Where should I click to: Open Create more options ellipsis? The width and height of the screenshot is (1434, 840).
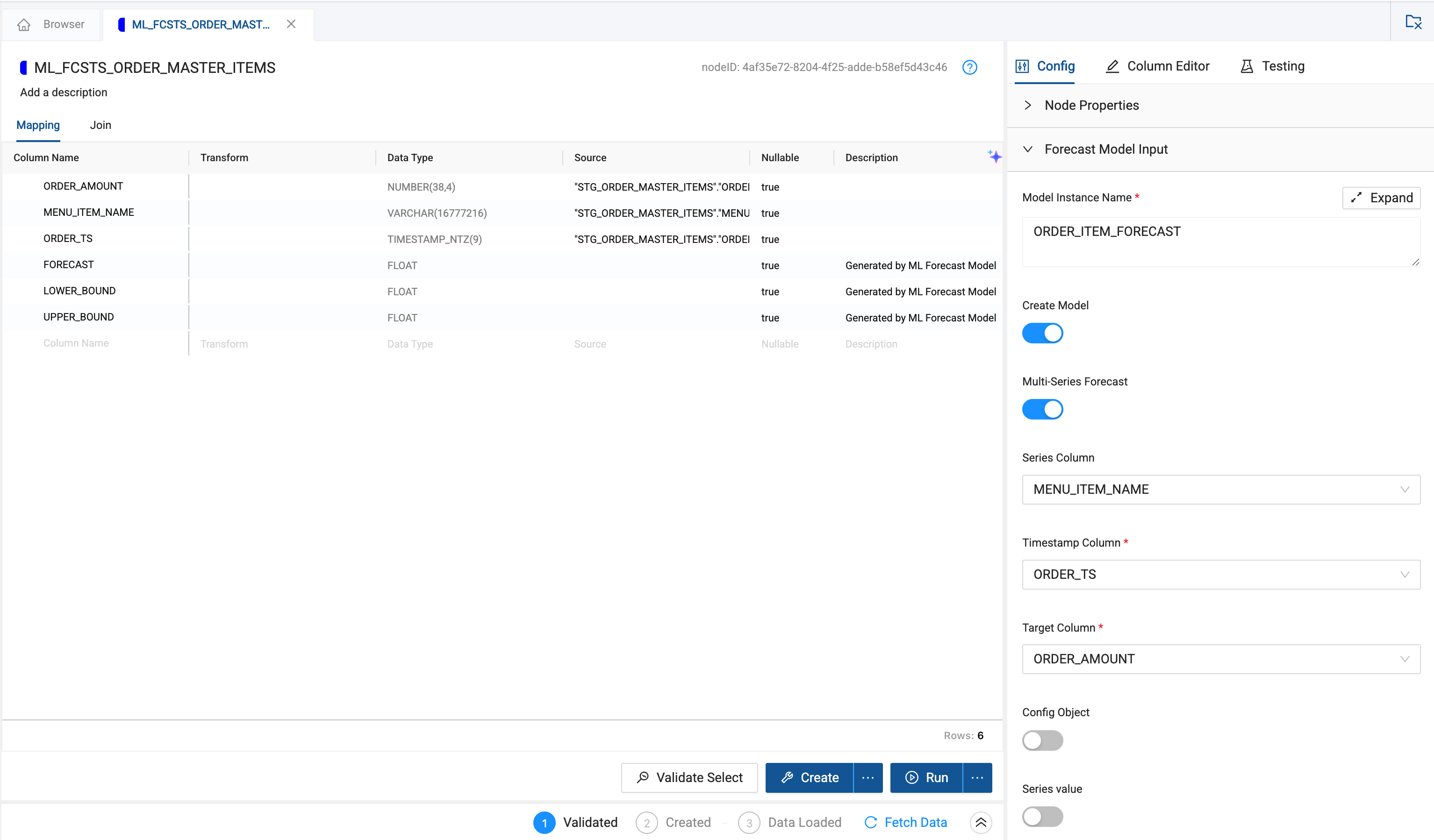868,777
